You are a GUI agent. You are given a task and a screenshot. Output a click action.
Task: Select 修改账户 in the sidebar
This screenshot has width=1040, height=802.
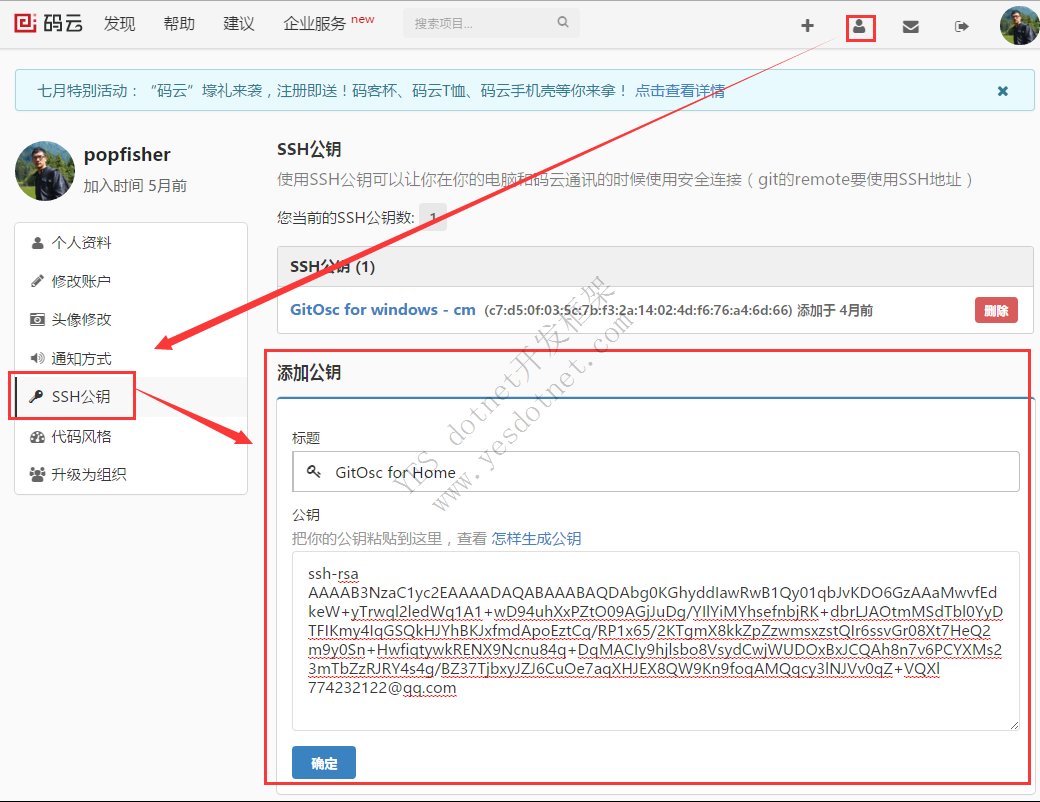click(x=81, y=282)
